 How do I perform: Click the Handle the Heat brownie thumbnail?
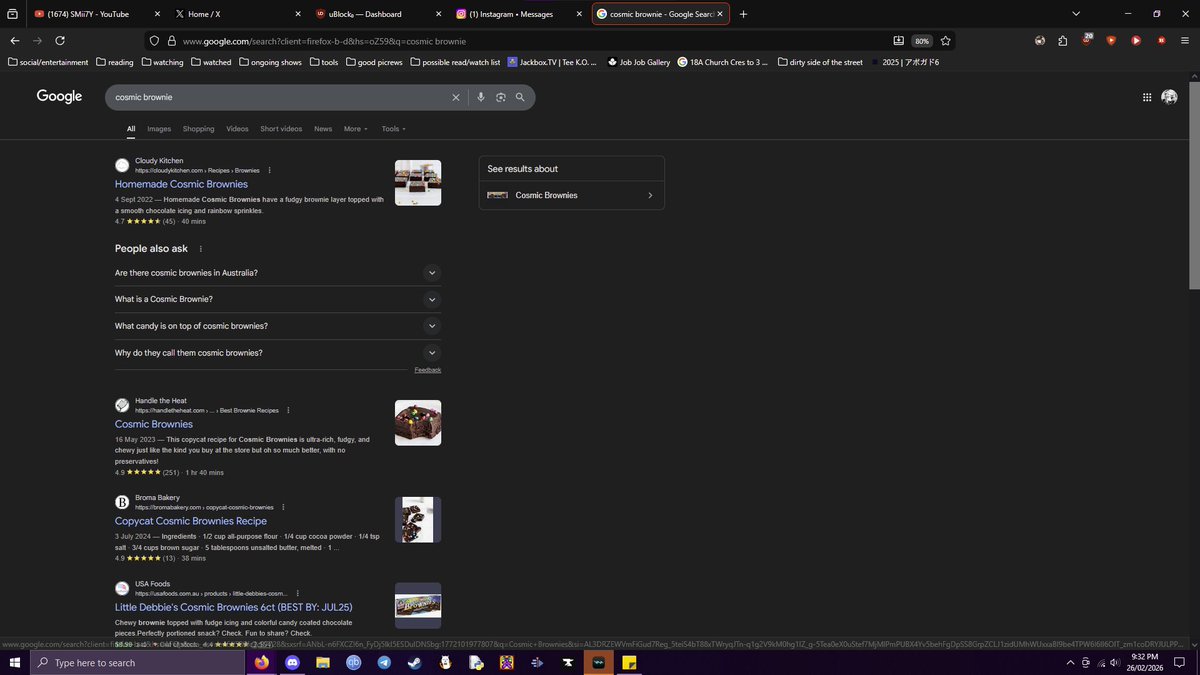coord(418,423)
